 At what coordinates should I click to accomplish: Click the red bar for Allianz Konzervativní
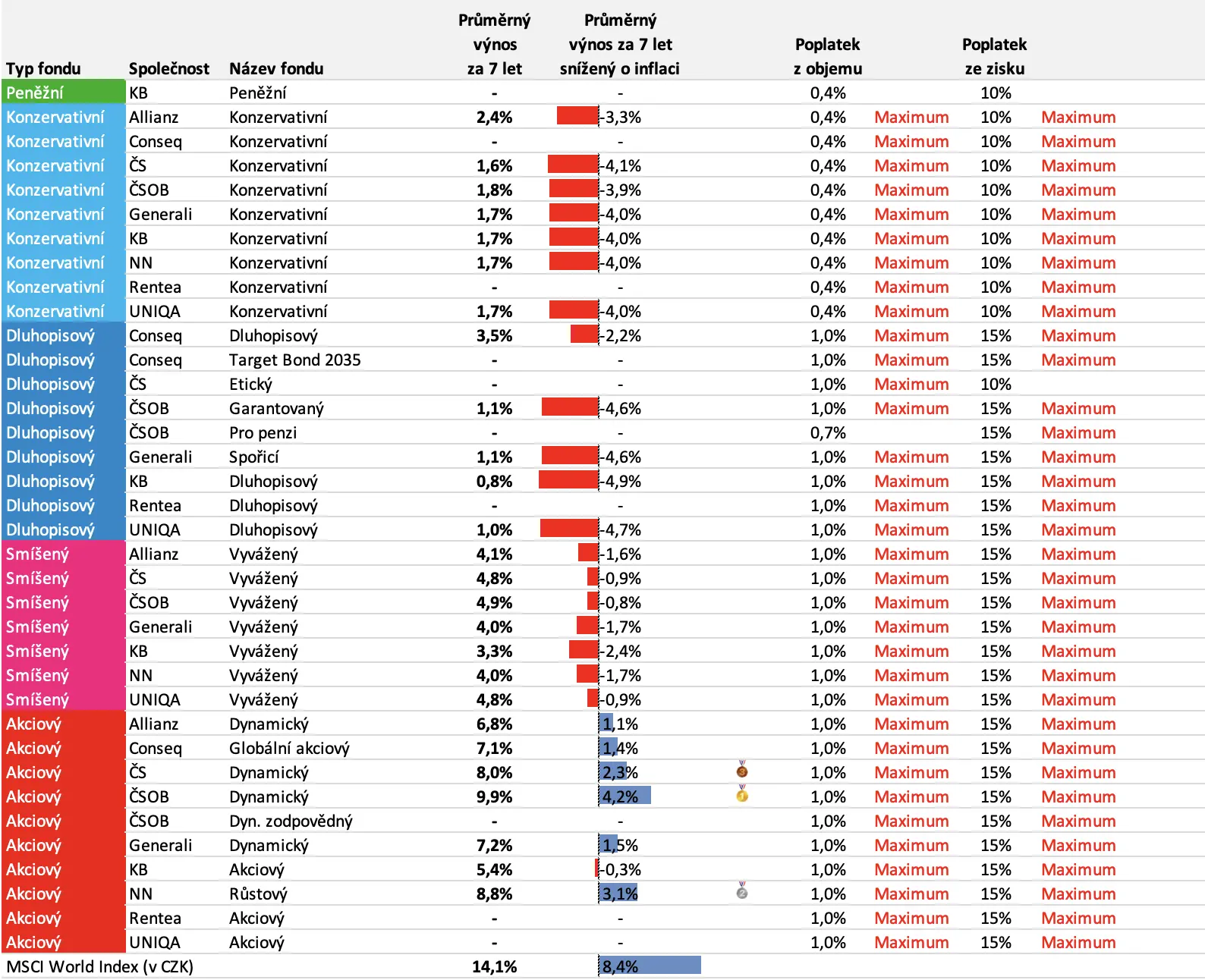click(x=577, y=116)
